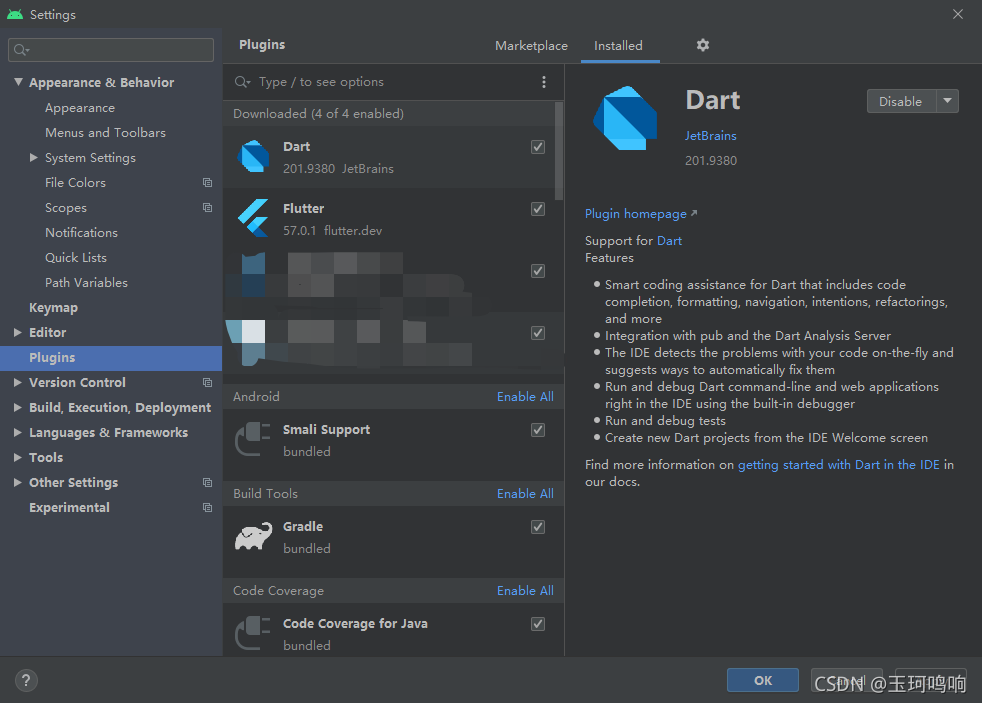Click Enable All for Code Coverage
The image size is (982, 703).
525,591
